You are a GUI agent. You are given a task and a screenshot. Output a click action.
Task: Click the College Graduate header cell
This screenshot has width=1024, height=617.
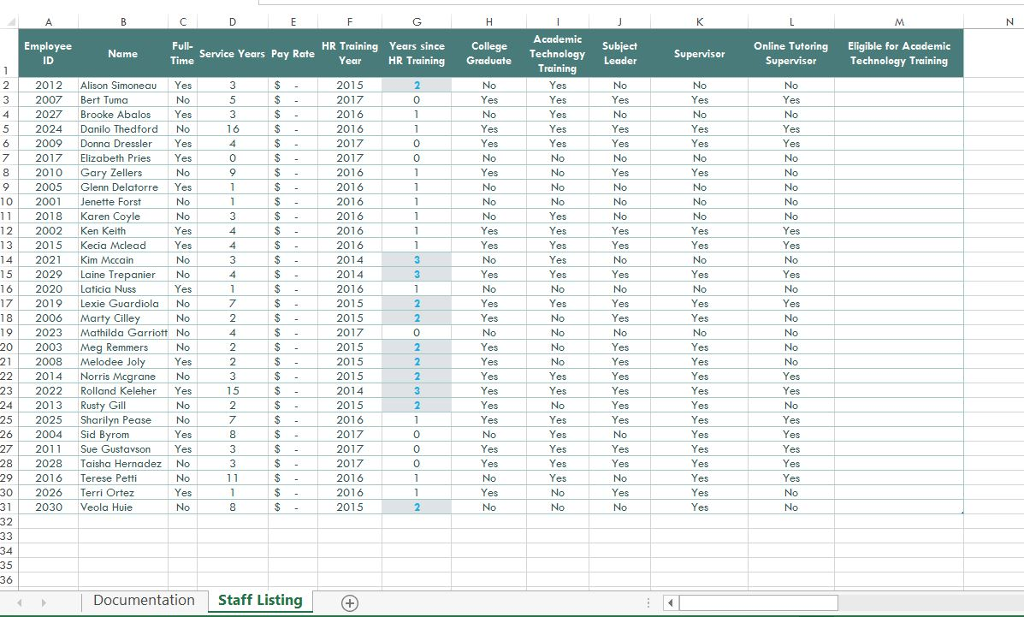(489, 54)
